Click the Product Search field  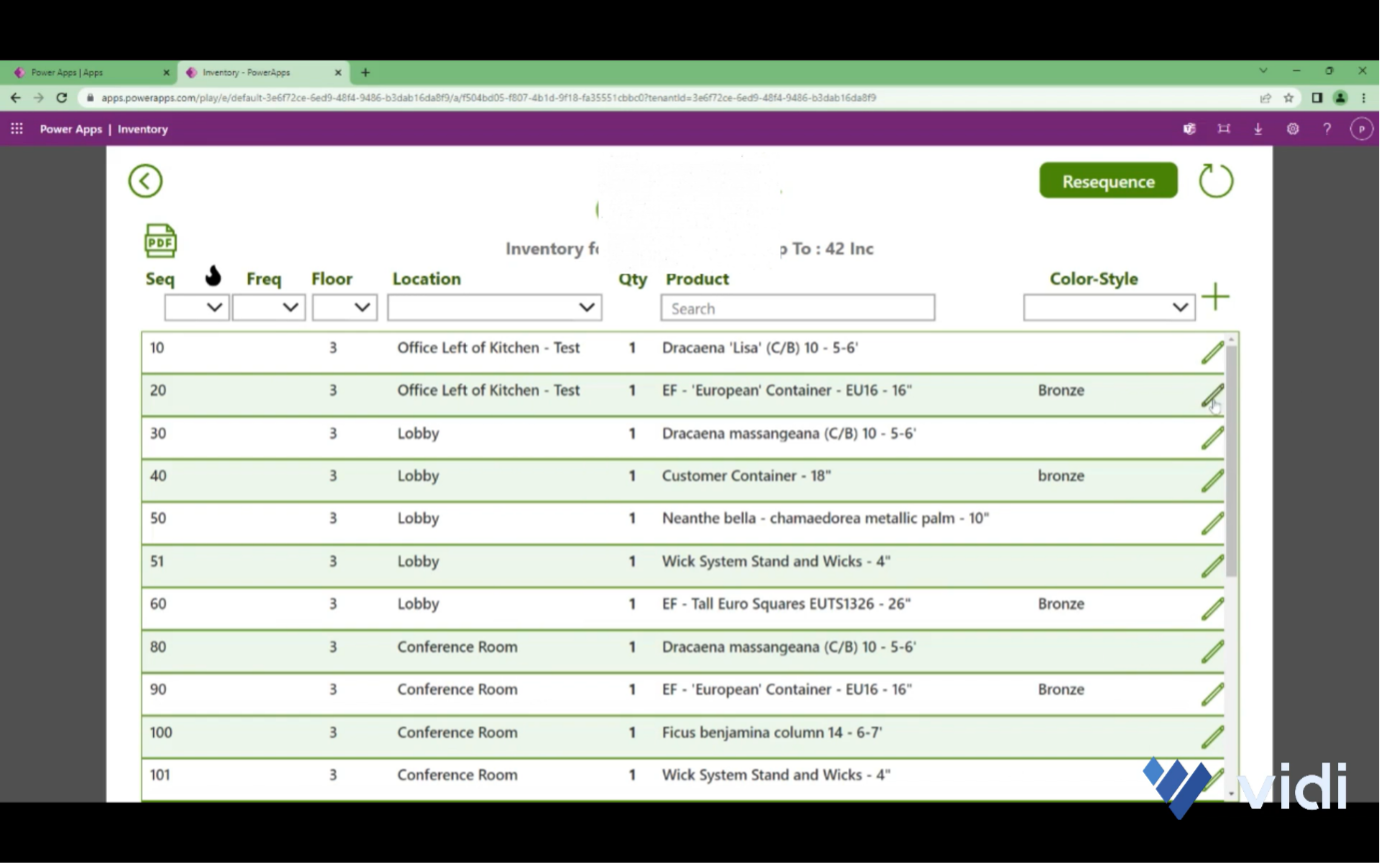click(797, 308)
